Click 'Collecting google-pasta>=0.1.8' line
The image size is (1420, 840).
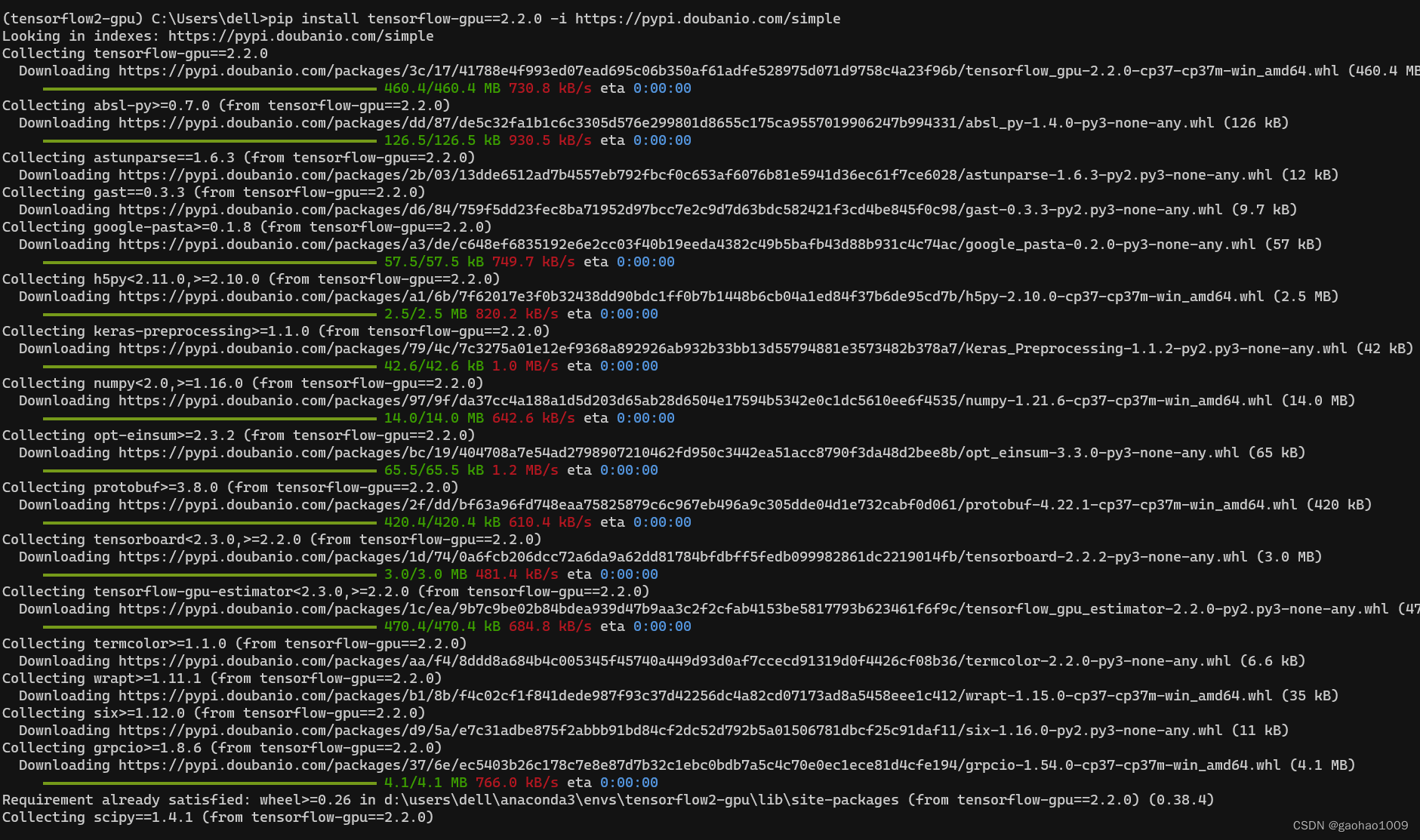(247, 226)
